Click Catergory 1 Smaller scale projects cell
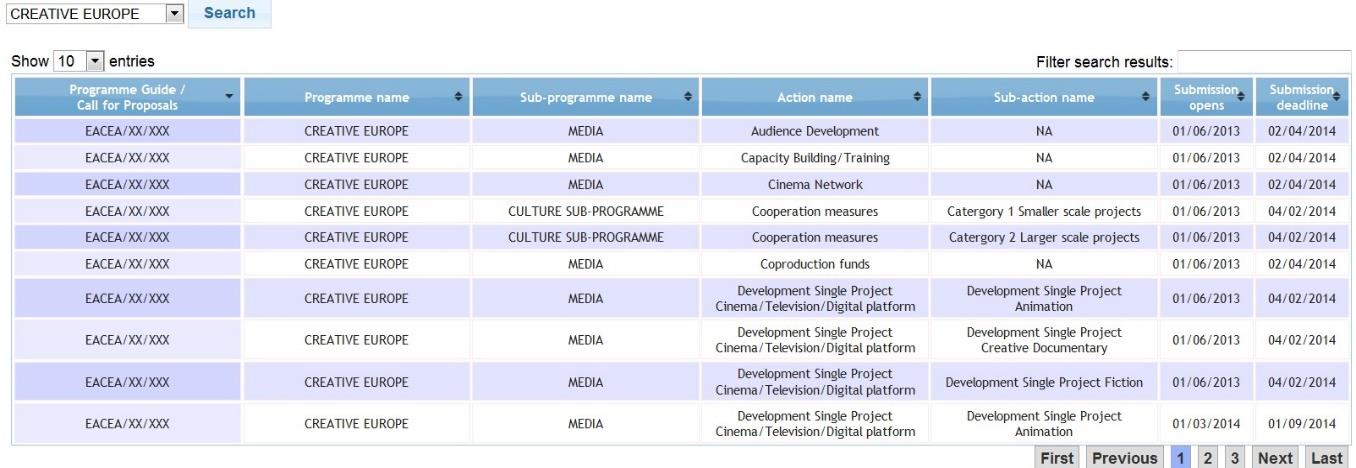This screenshot has height=468, width=1356. coord(1044,211)
